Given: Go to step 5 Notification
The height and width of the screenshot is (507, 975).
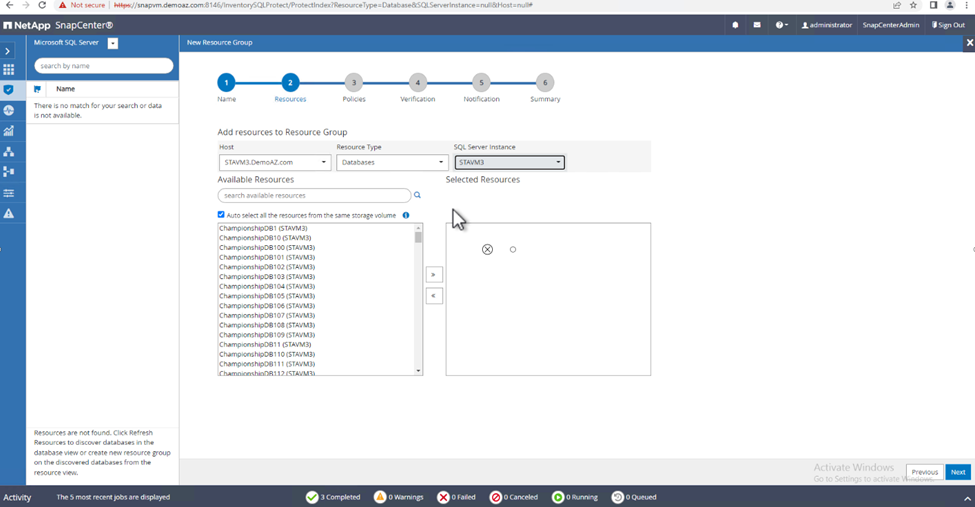Looking at the screenshot, I should (x=481, y=83).
